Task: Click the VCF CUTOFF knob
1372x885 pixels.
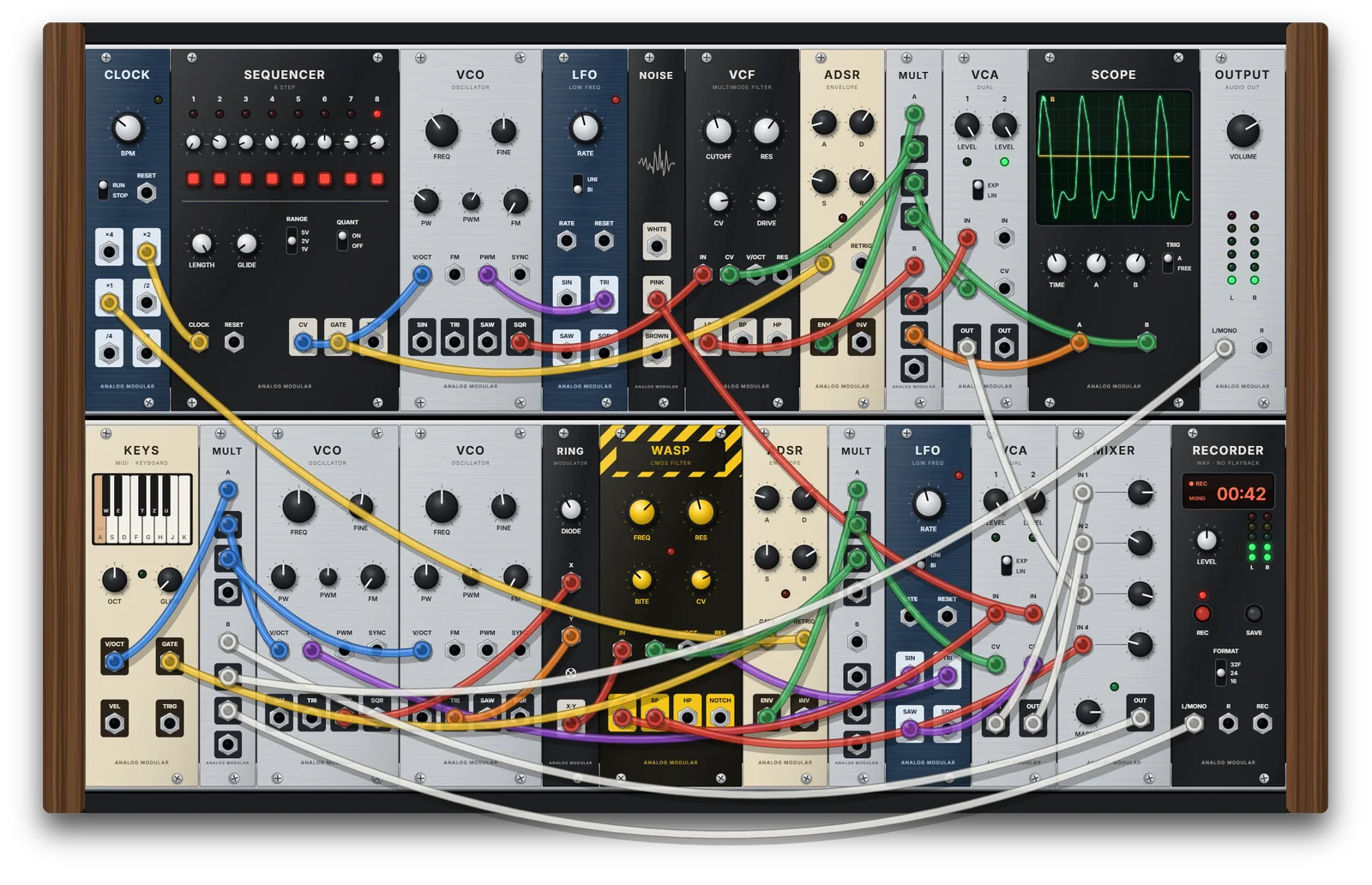Action: click(x=719, y=130)
